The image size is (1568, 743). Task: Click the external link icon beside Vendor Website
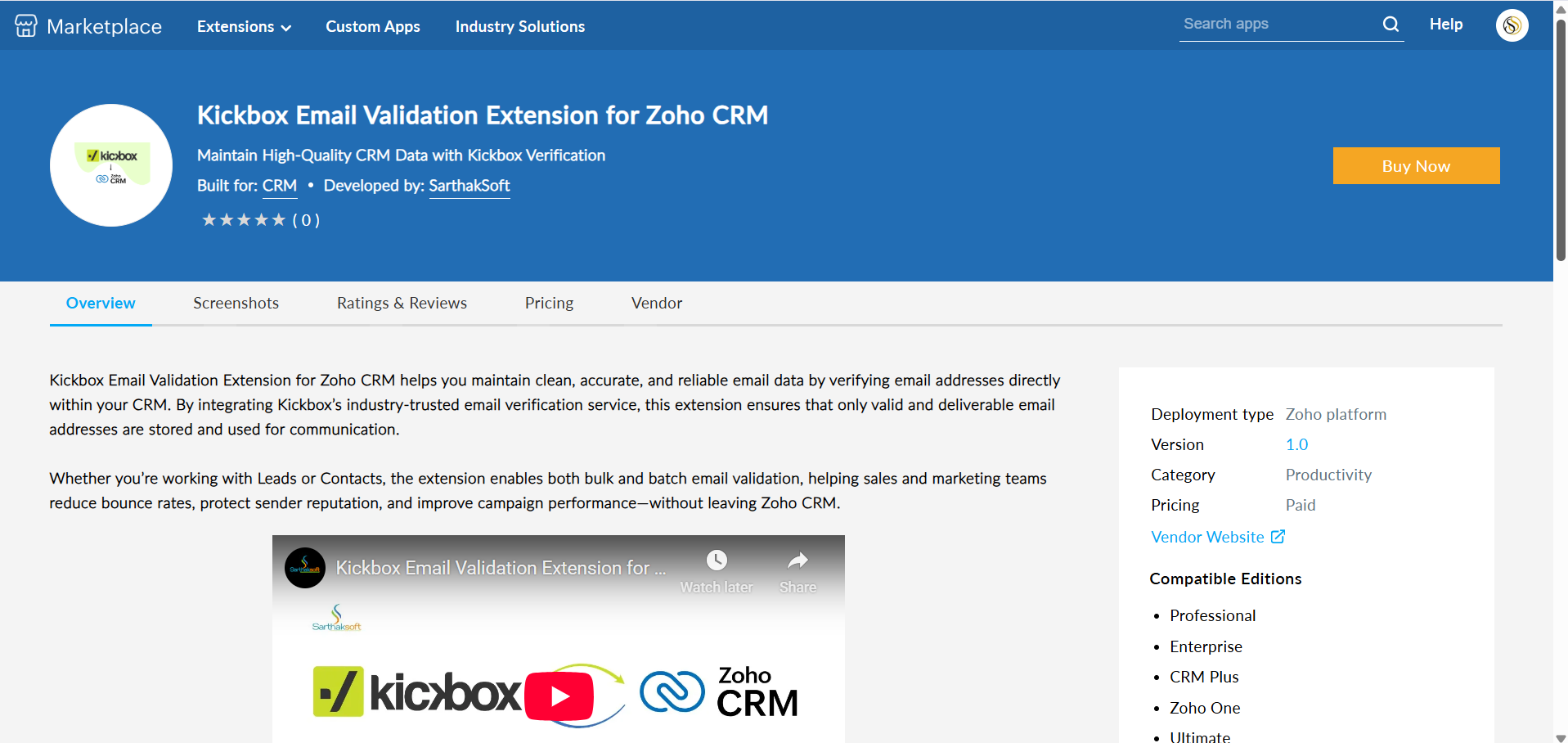[1278, 537]
